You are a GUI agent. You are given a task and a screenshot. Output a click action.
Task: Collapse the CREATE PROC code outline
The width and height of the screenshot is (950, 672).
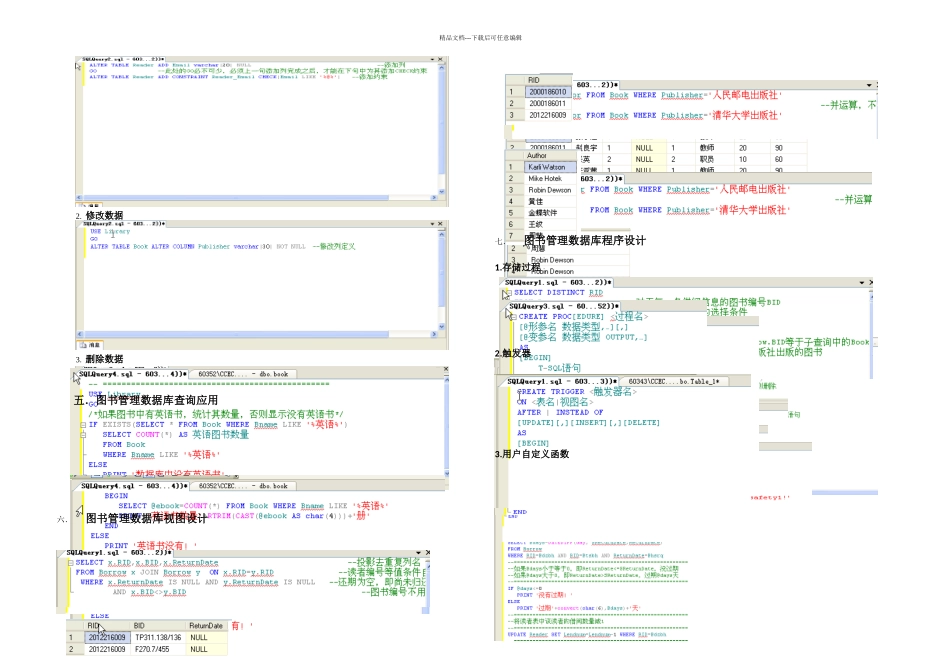(x=511, y=316)
